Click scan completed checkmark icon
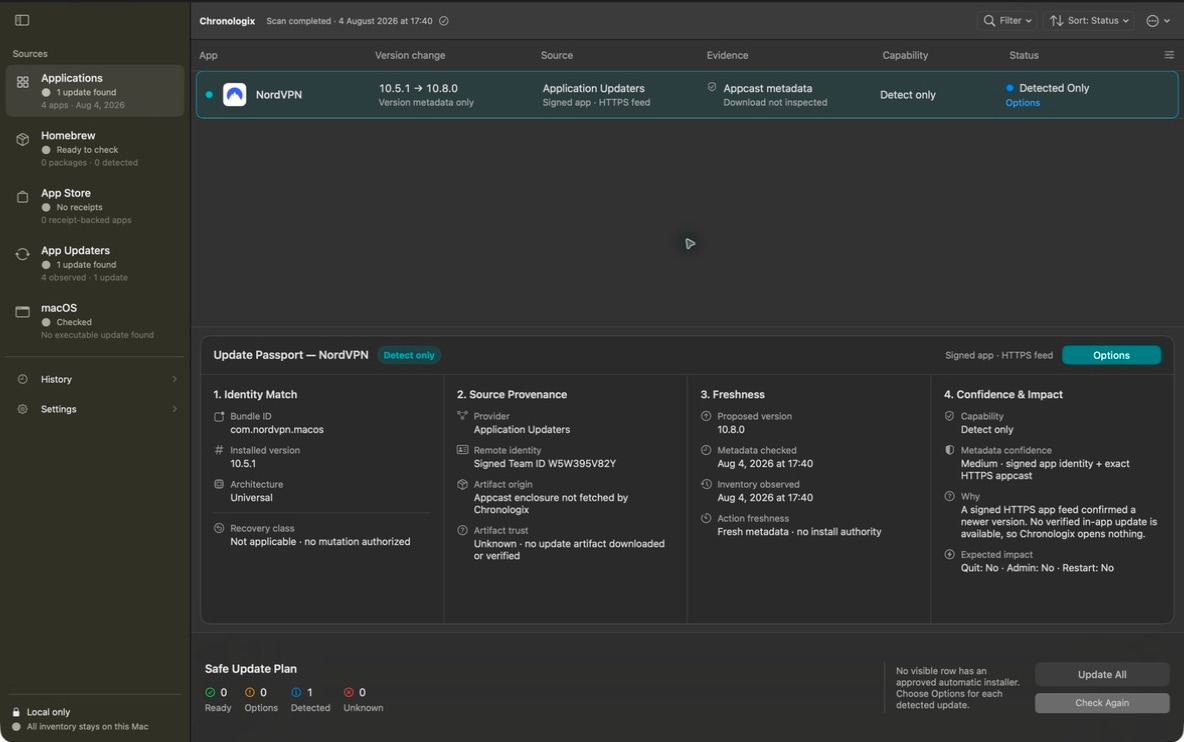1184x742 pixels. (x=444, y=21)
